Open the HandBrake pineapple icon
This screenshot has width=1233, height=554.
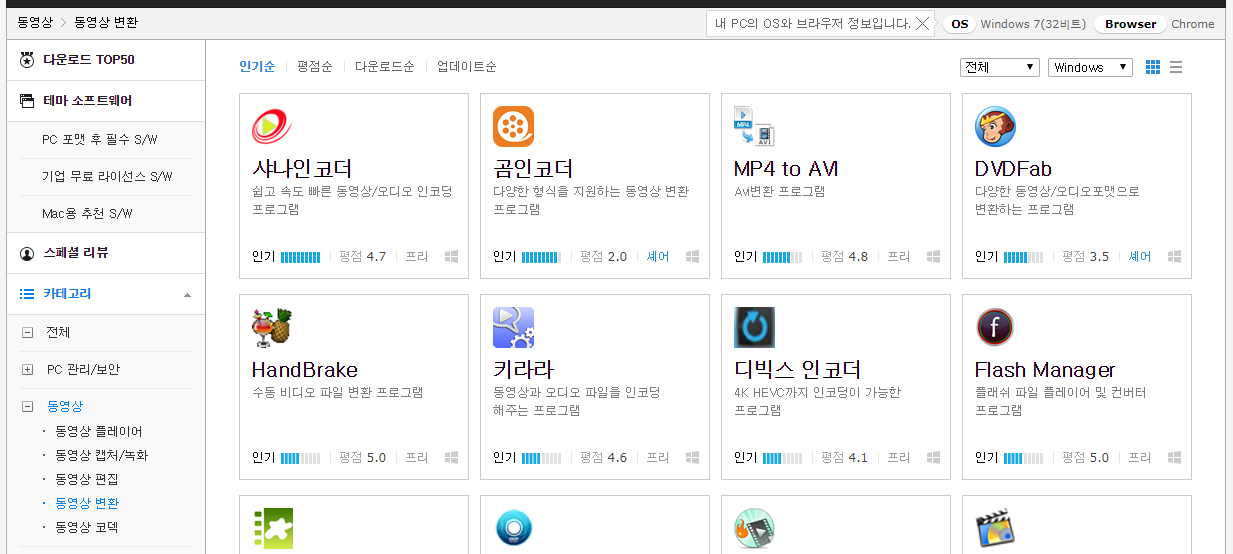click(x=272, y=327)
